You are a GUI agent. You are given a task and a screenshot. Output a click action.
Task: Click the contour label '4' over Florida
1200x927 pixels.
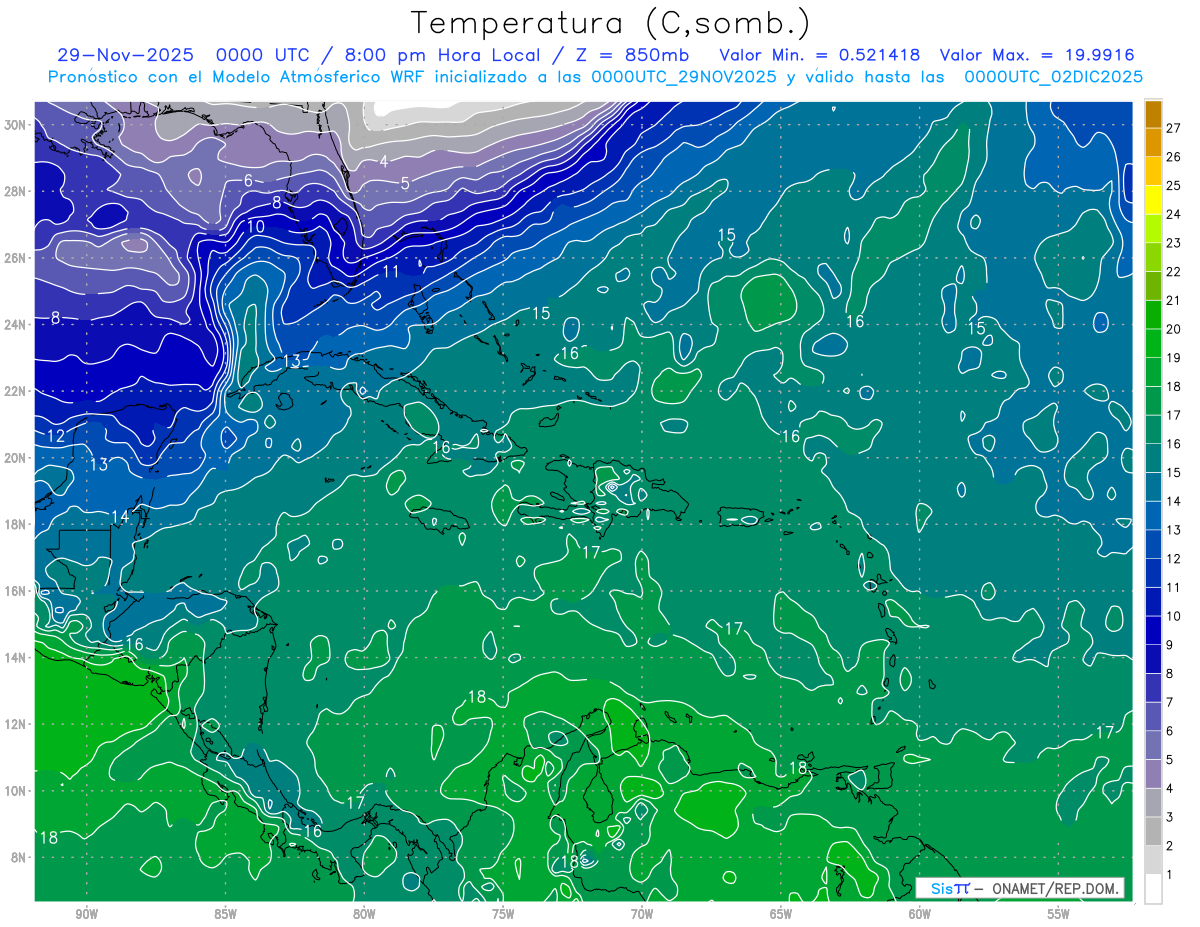(x=383, y=162)
